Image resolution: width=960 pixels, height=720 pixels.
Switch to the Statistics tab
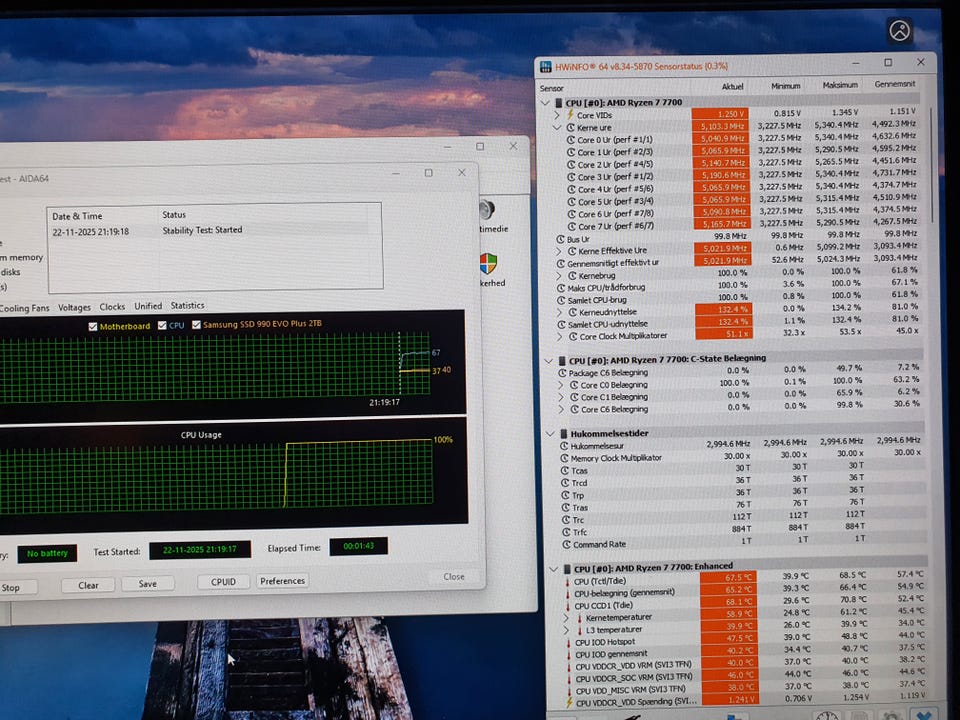point(187,306)
